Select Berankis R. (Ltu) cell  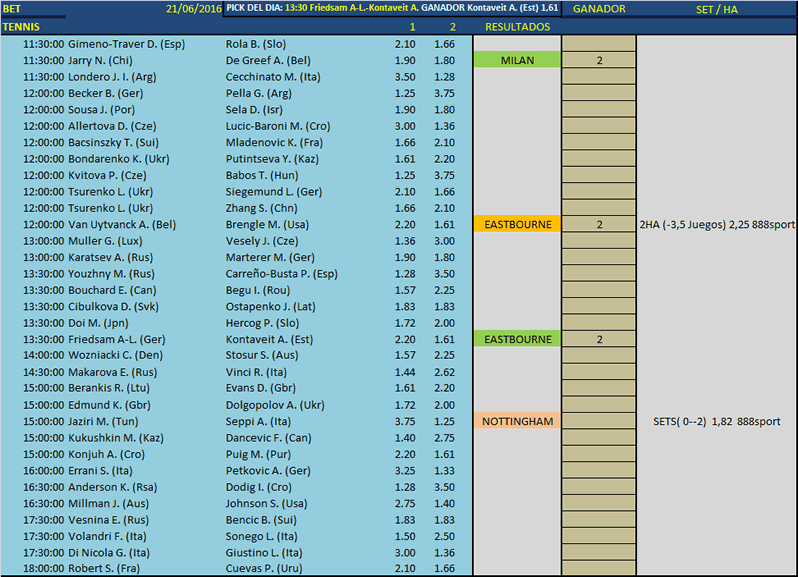(x=108, y=388)
